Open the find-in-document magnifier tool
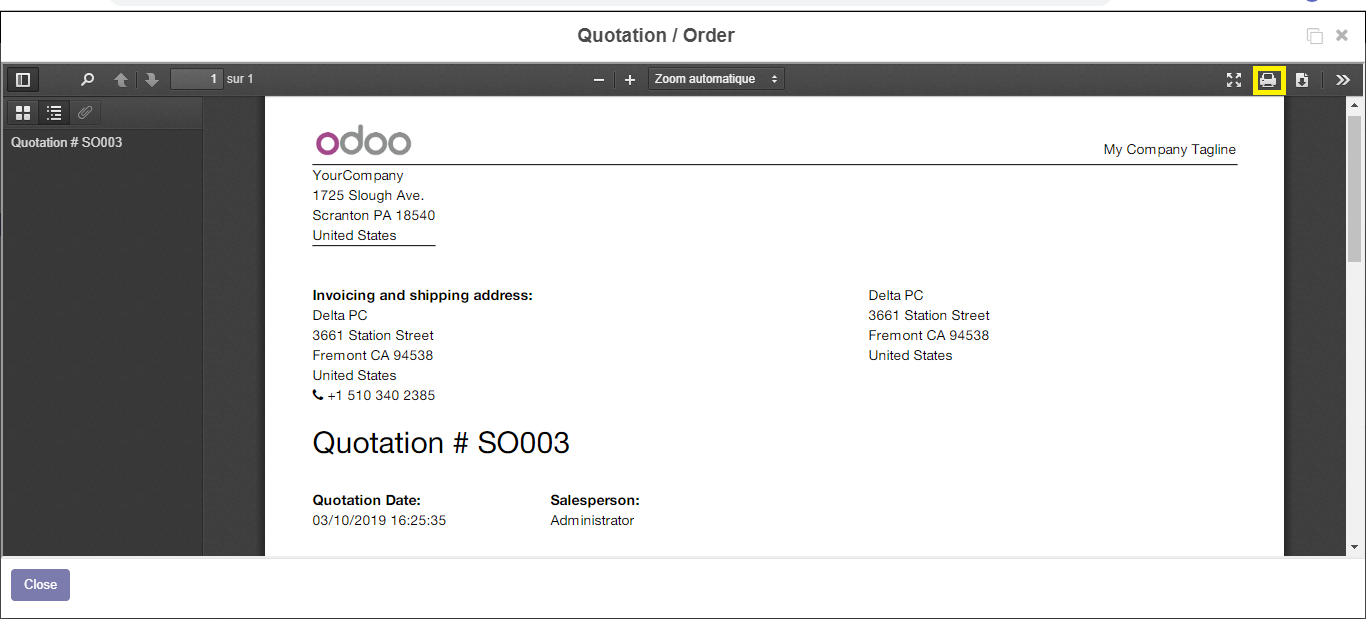The width and height of the screenshot is (1366, 619). tap(88, 80)
